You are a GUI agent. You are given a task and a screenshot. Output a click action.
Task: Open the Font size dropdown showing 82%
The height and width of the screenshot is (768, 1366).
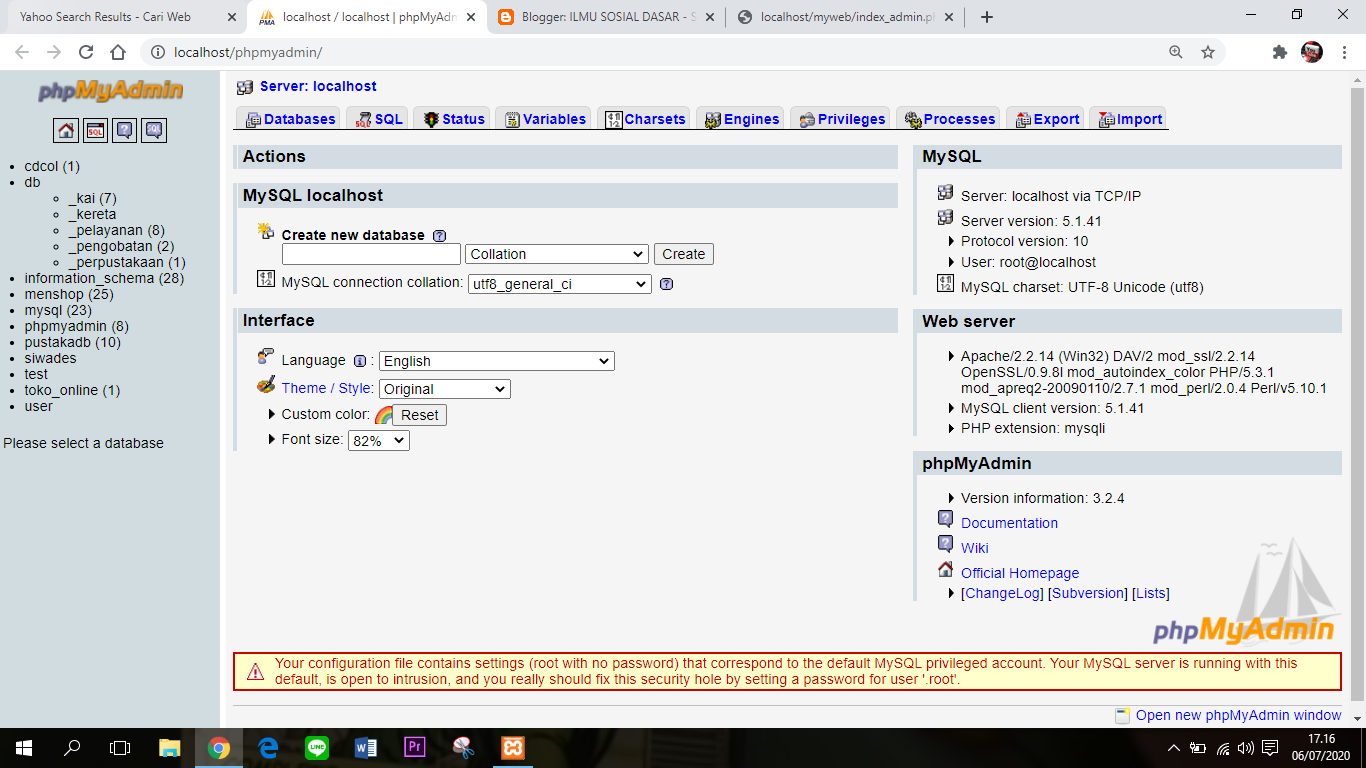point(378,440)
